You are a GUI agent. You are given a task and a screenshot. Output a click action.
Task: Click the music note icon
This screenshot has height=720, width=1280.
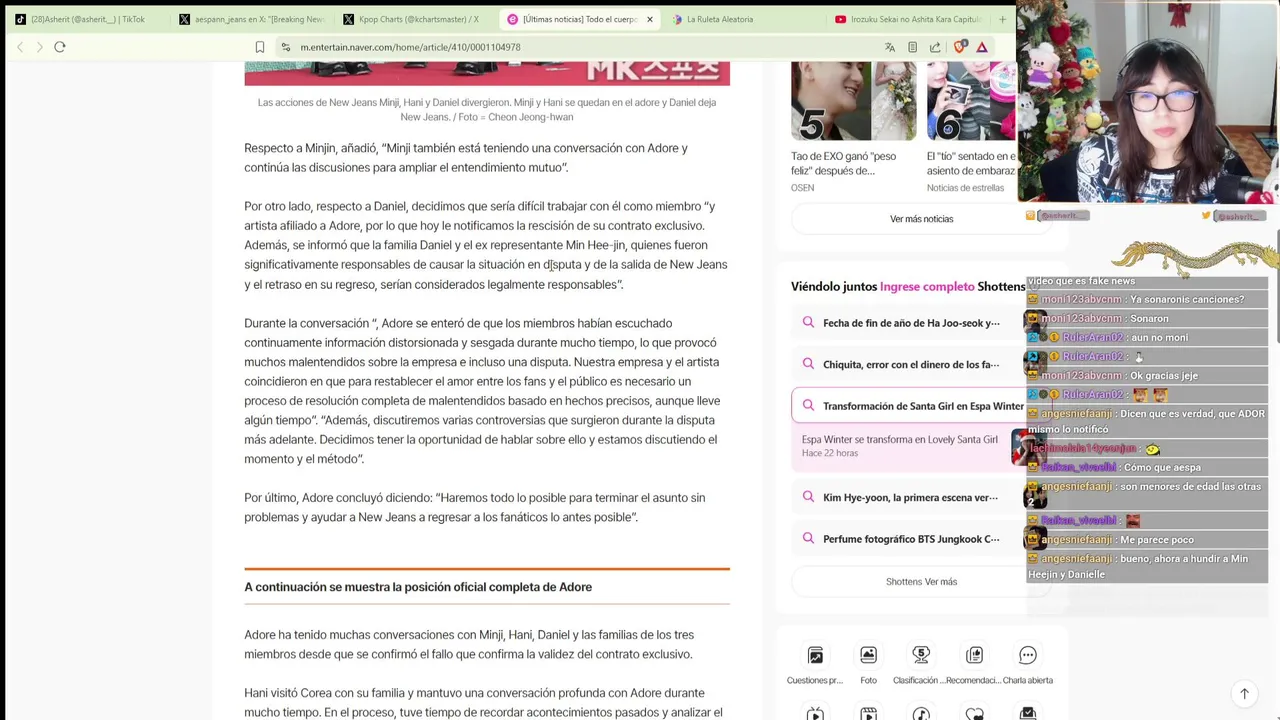[x=921, y=713]
